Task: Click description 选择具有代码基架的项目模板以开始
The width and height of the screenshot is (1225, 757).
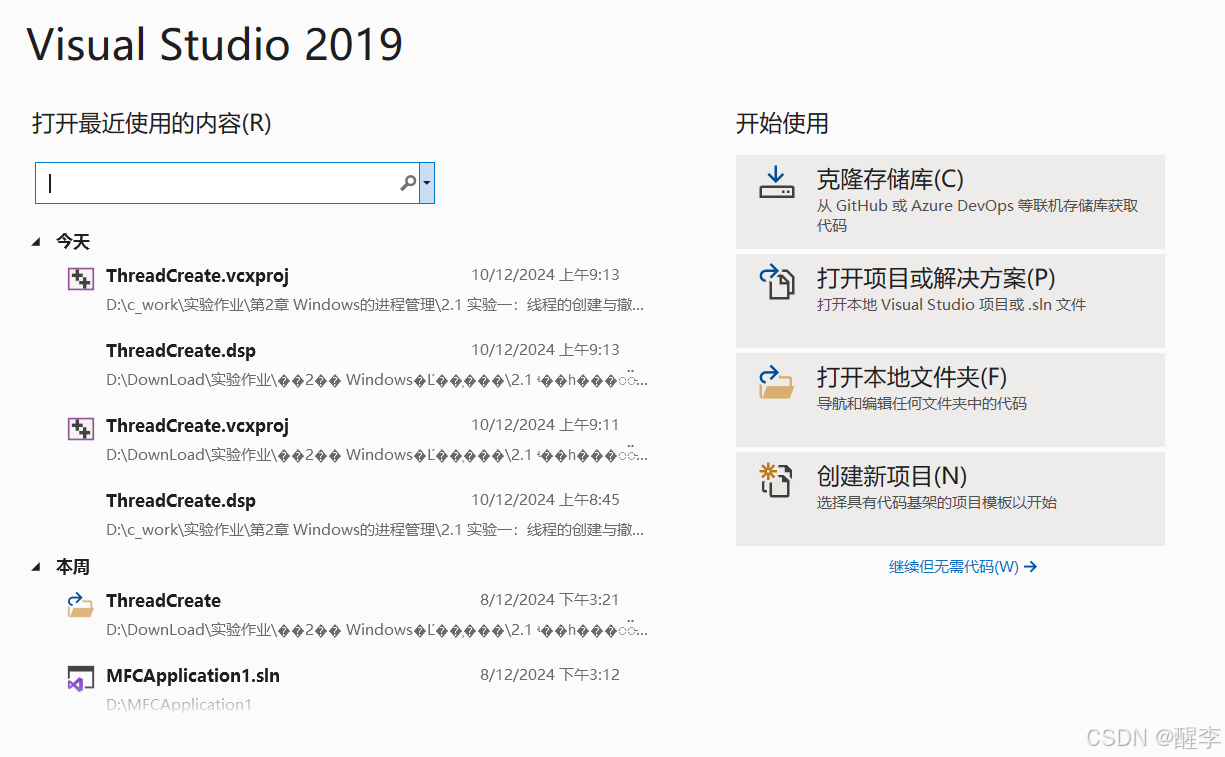Action: click(937, 503)
